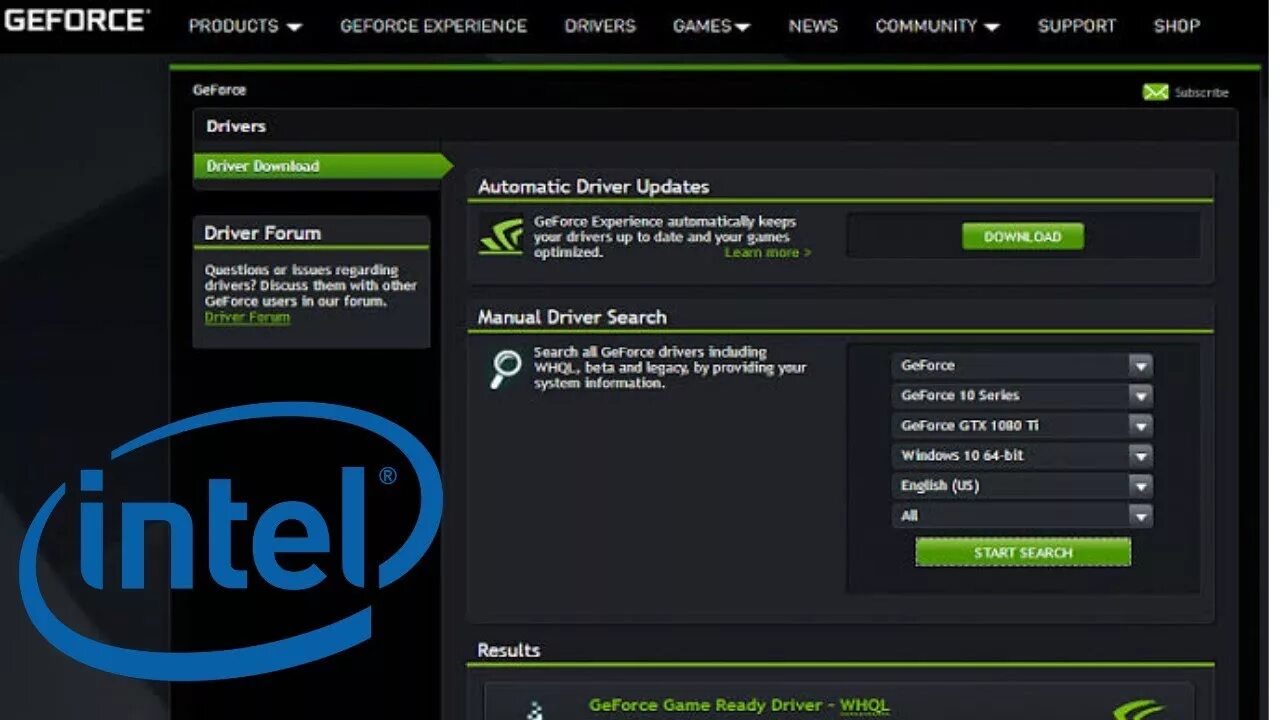Open the Products menu
Viewport: 1280px width, 720px height.
[x=245, y=26]
